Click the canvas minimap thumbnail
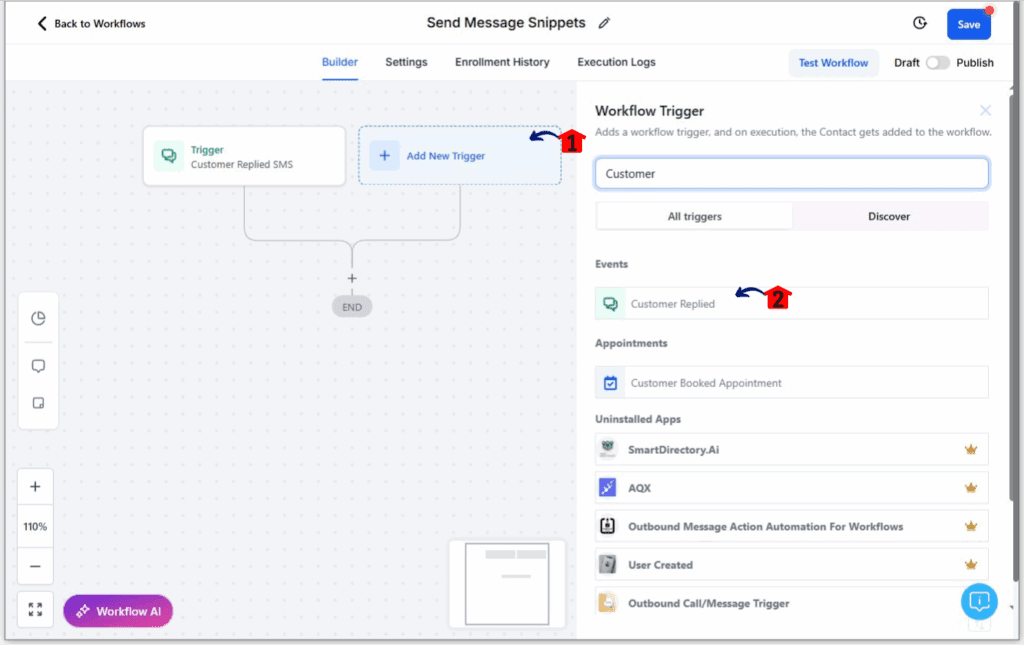Screen dimensions: 1024x645 (x=507, y=584)
